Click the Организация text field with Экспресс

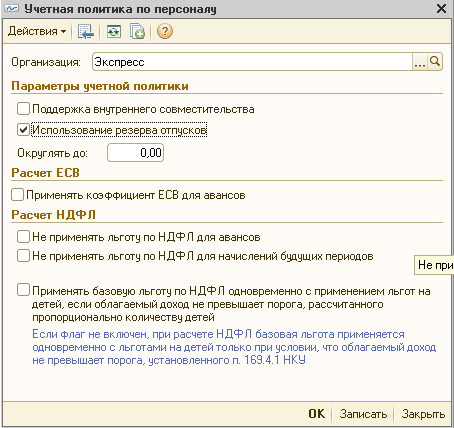point(252,62)
